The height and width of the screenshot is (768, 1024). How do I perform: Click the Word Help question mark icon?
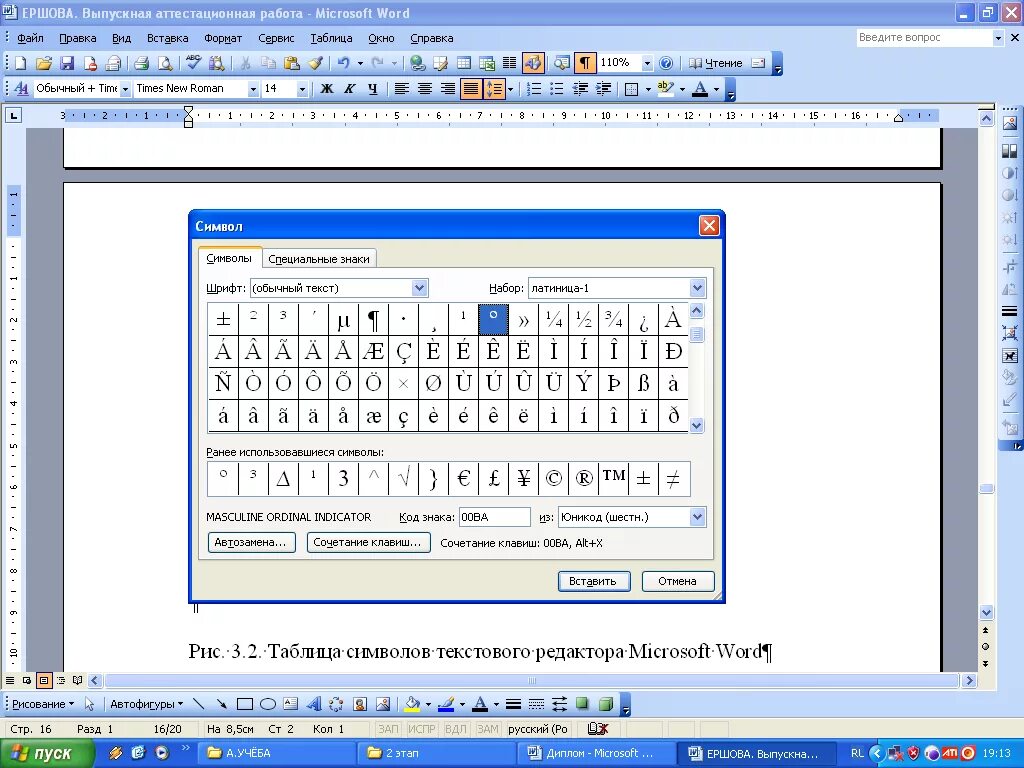point(665,63)
